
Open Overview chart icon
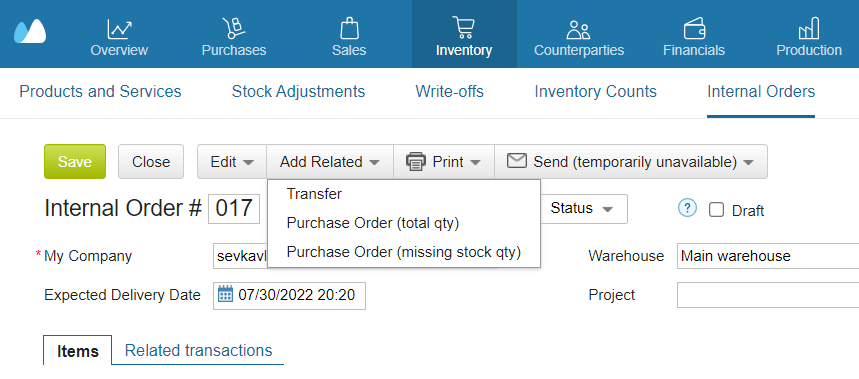pos(119,28)
